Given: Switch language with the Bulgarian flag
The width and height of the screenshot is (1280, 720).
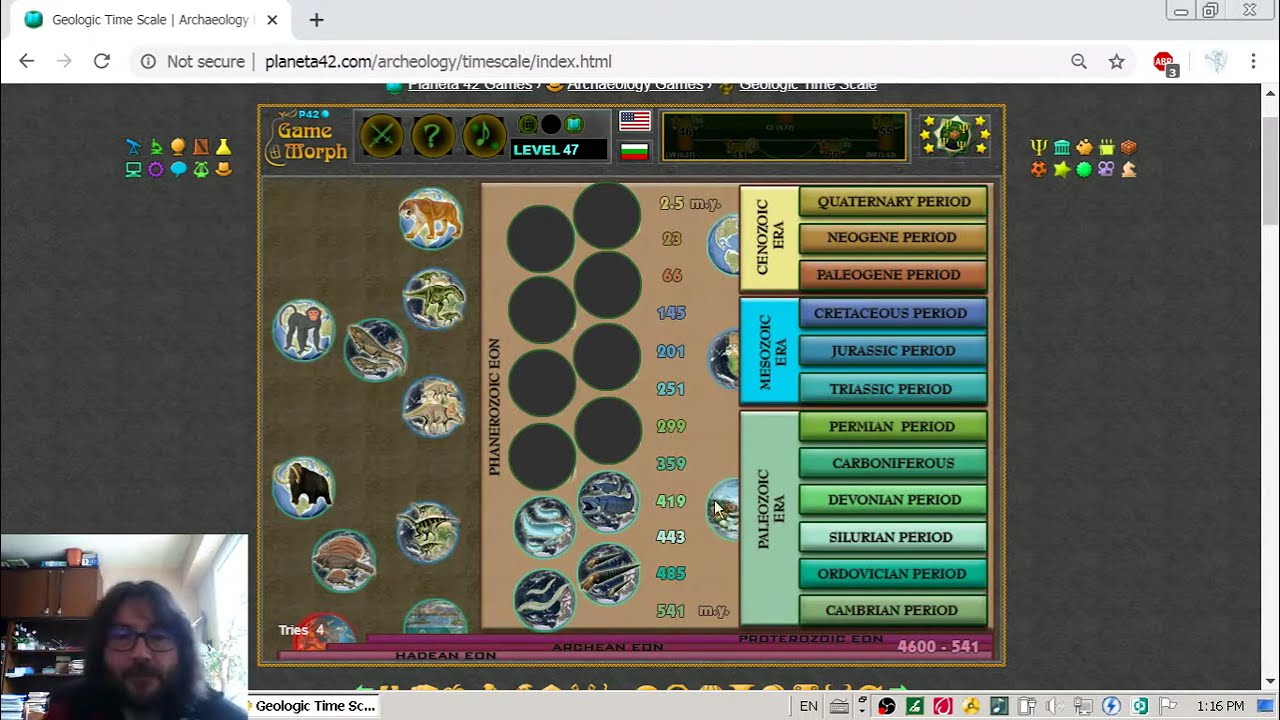Looking at the screenshot, I should click(x=635, y=151).
